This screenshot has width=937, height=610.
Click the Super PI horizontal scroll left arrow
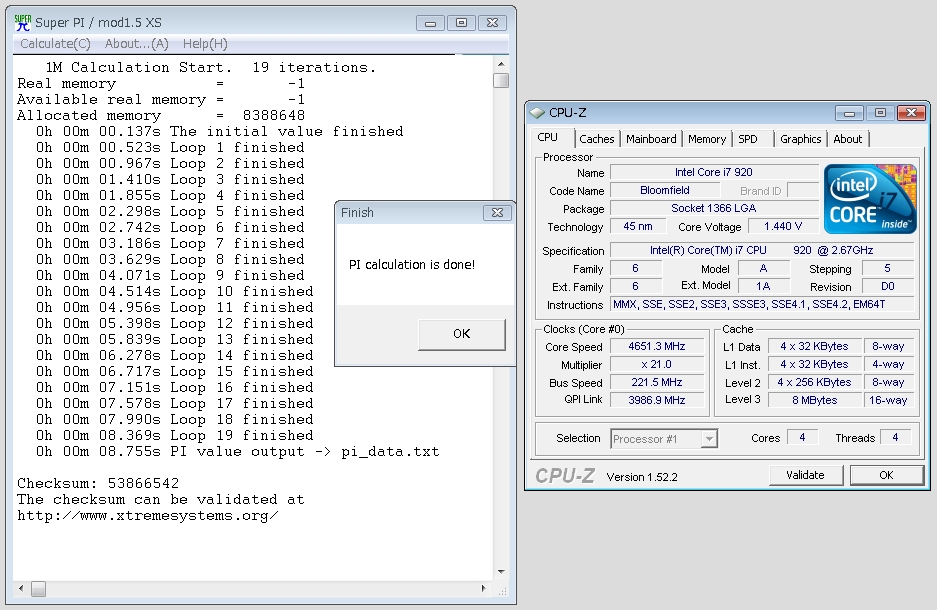click(22, 588)
